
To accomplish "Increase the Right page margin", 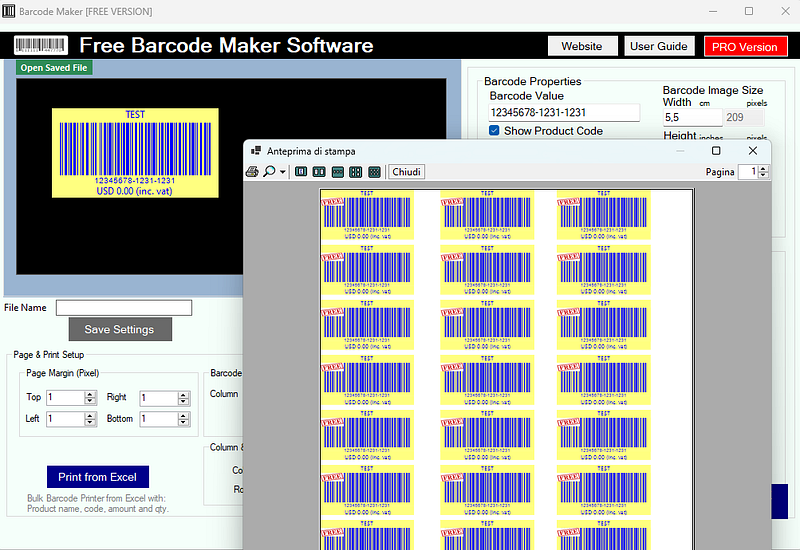I will point(184,395).
